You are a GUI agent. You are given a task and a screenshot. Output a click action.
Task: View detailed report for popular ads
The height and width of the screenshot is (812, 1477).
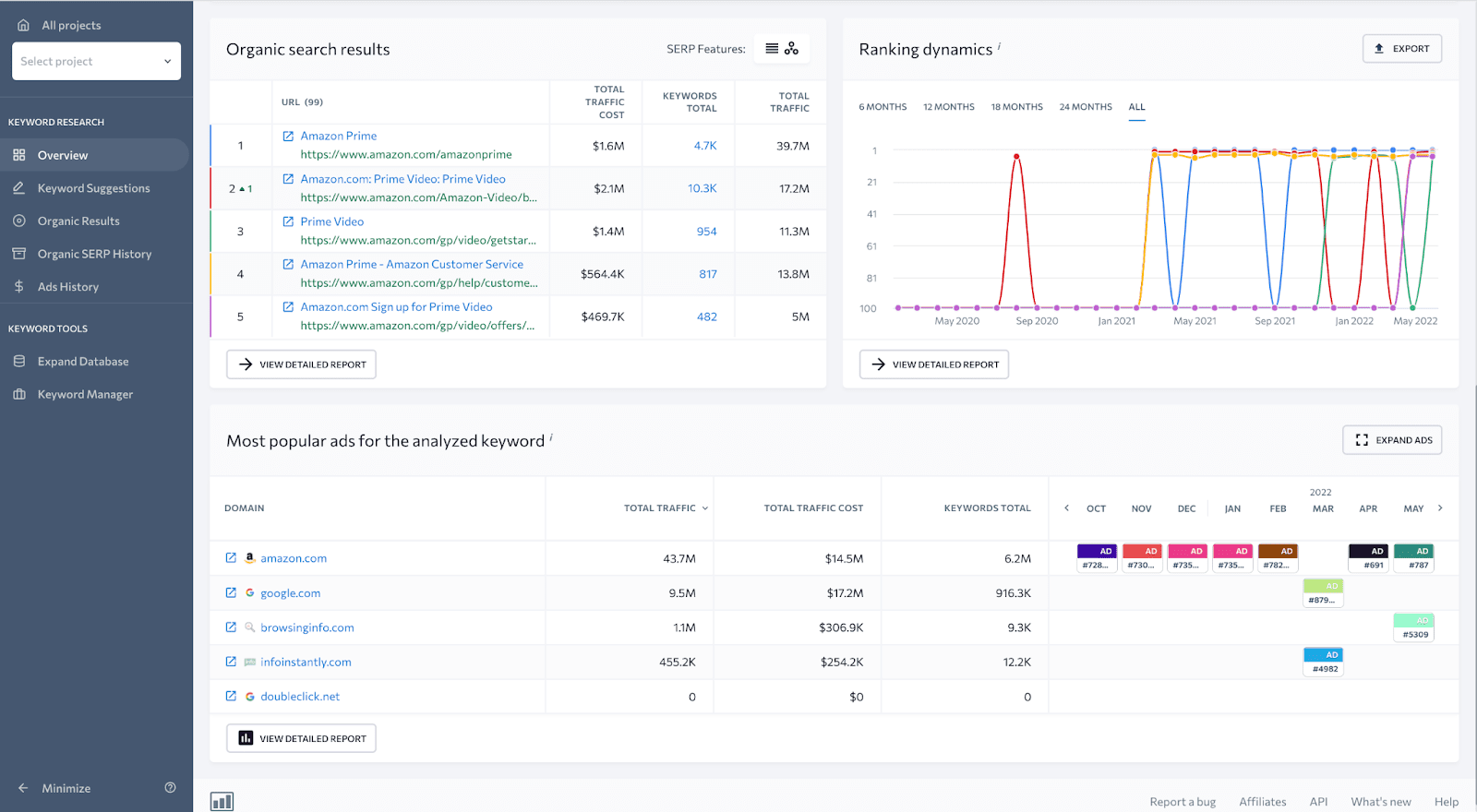pyautogui.click(x=301, y=738)
